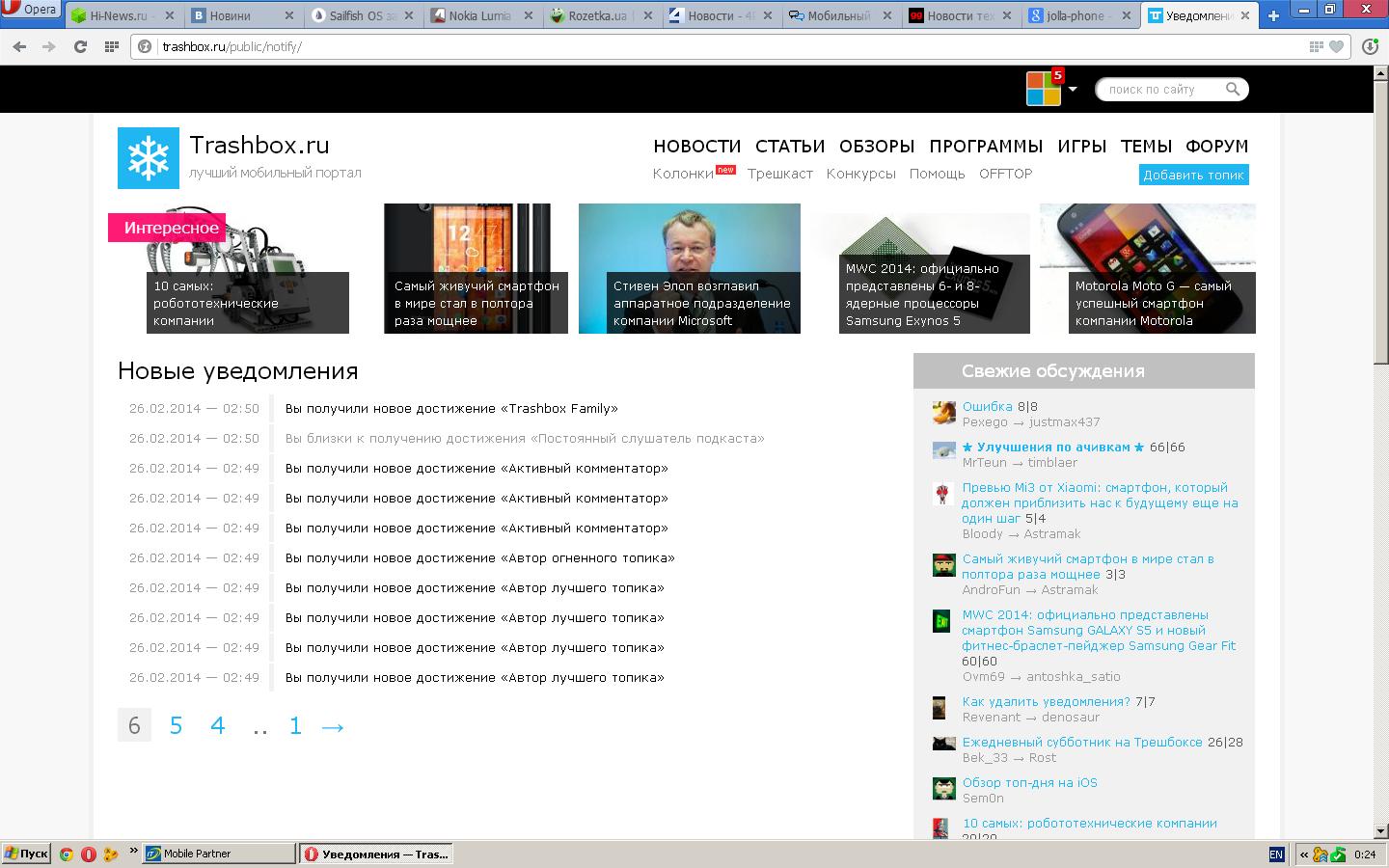This screenshot has width=1389, height=868.
Task: Open the Колонки submenu link
Action: pos(683,174)
